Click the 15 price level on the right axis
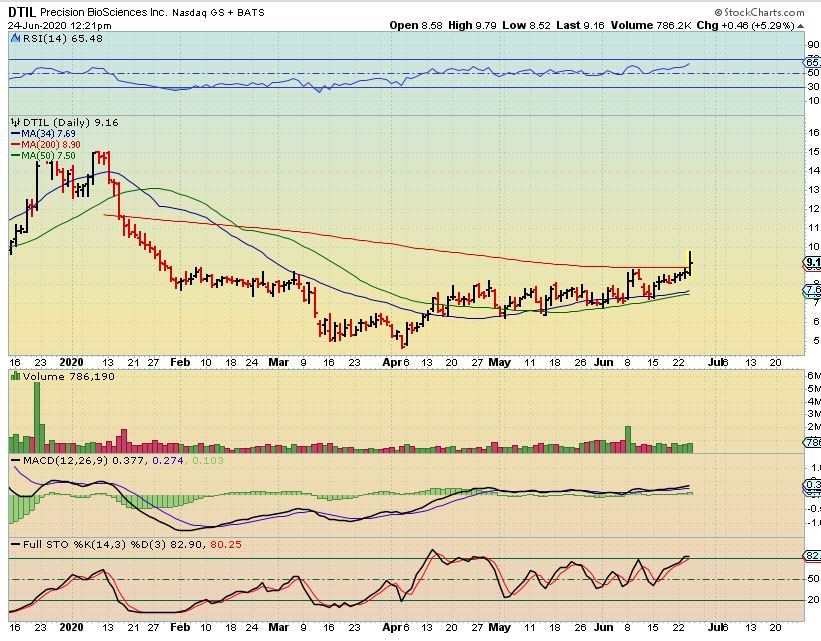The height and width of the screenshot is (641, 821). (814, 151)
